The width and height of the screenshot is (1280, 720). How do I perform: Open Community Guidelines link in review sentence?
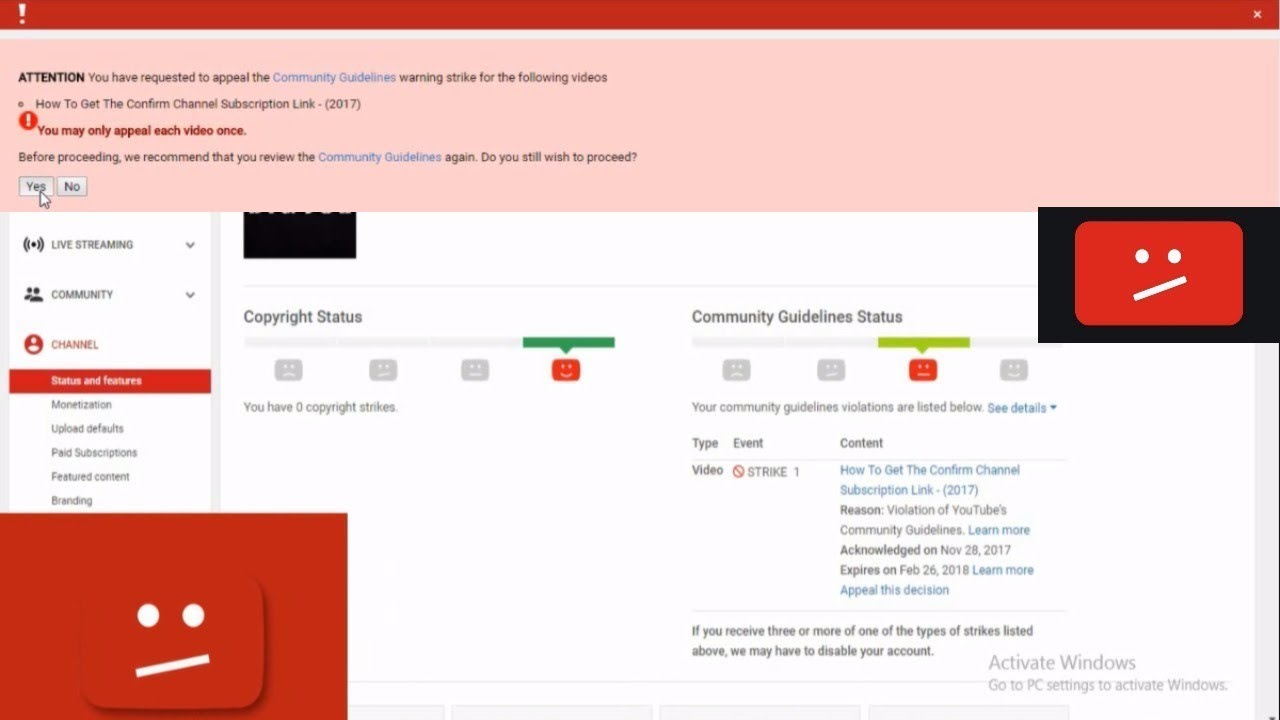379,157
